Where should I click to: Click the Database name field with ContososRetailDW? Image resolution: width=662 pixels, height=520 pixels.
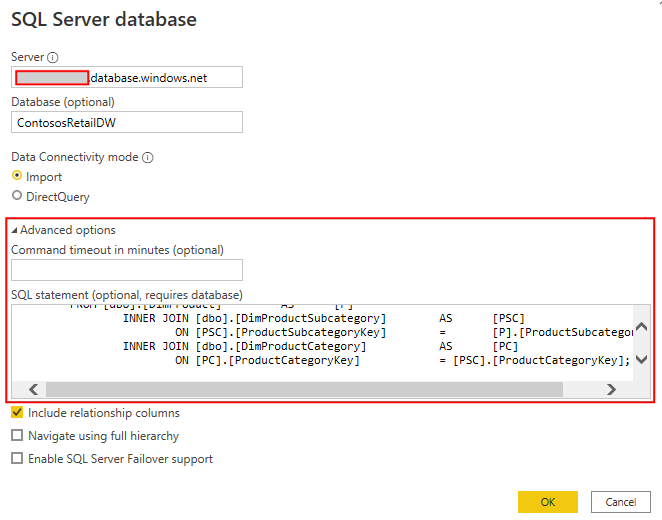point(127,122)
